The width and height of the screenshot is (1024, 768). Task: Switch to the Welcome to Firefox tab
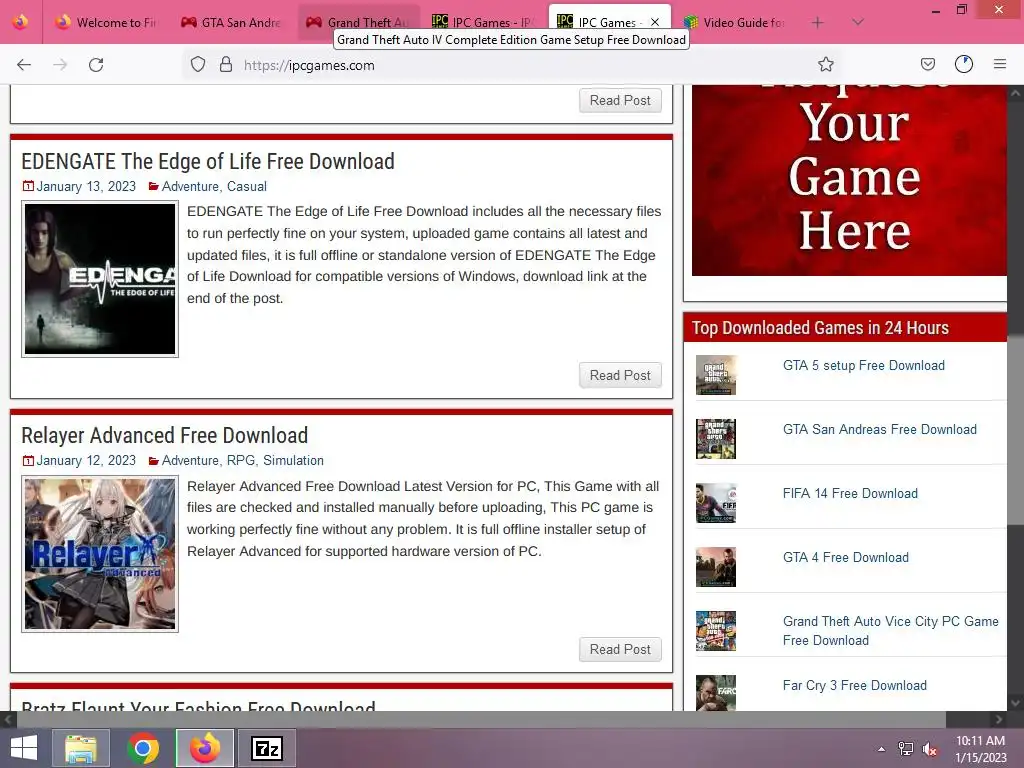click(107, 22)
